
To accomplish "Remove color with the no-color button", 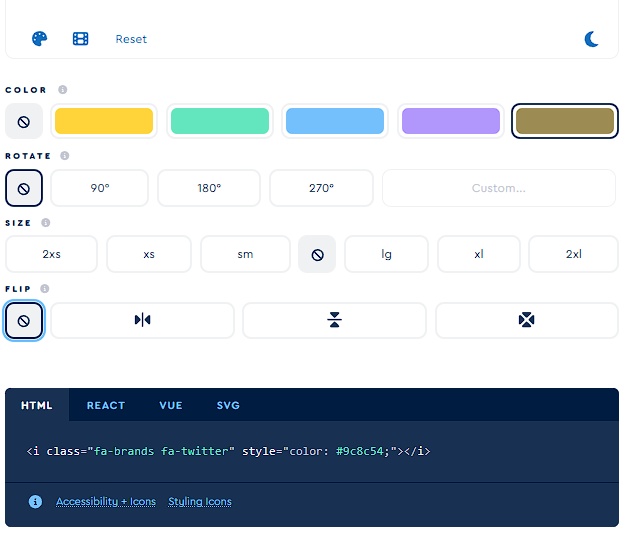I will (x=24, y=121).
